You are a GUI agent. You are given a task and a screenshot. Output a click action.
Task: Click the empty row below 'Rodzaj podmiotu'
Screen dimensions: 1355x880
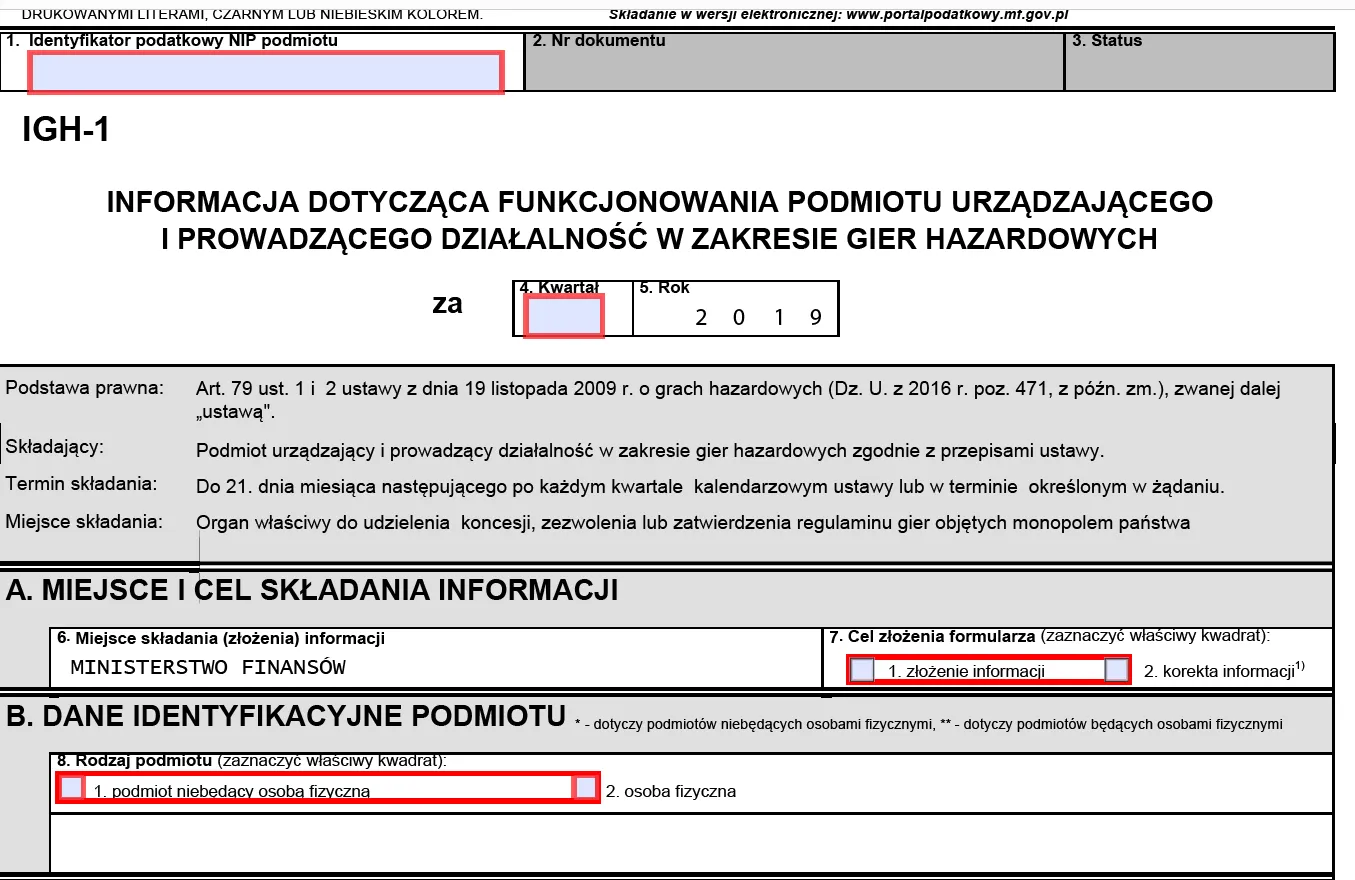tap(691, 842)
